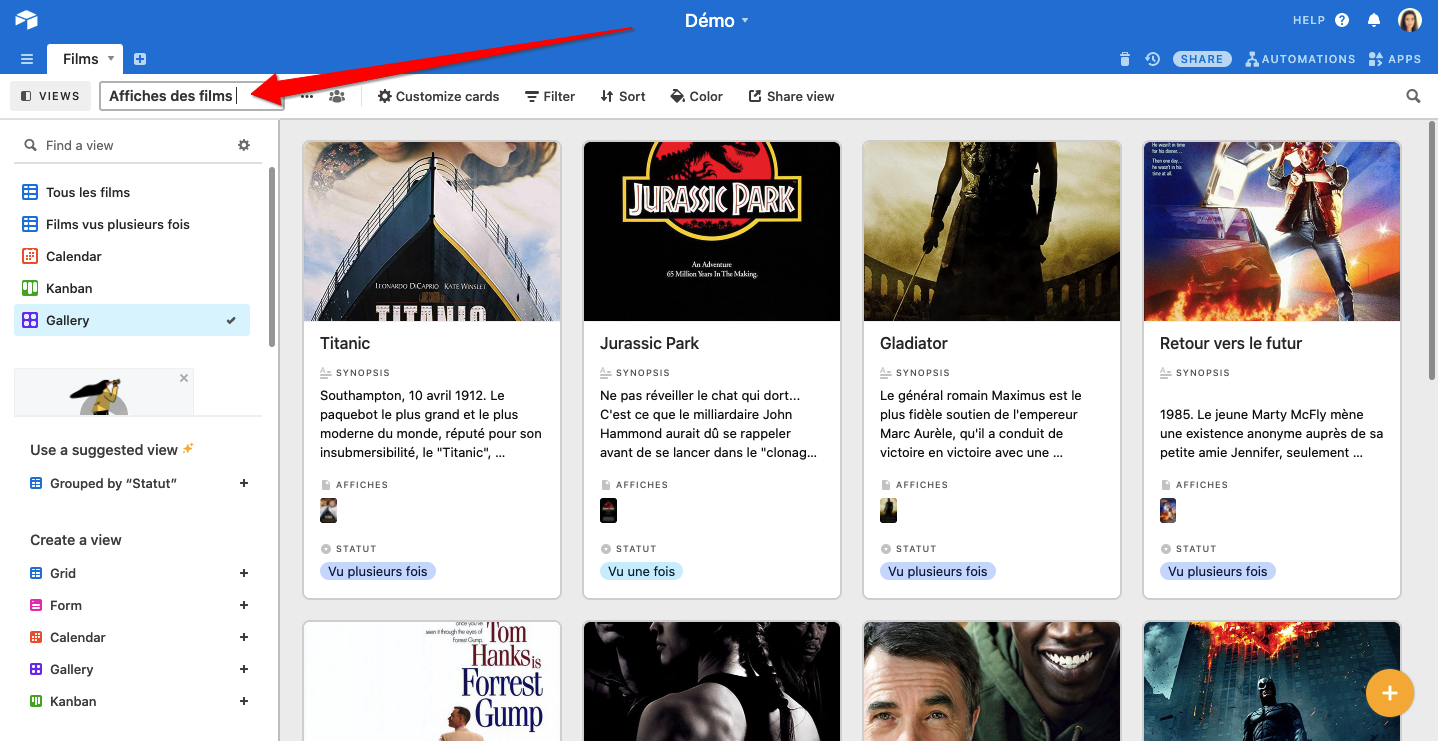Click 'Vu plusieurs fois' status on Titanic

coord(378,572)
